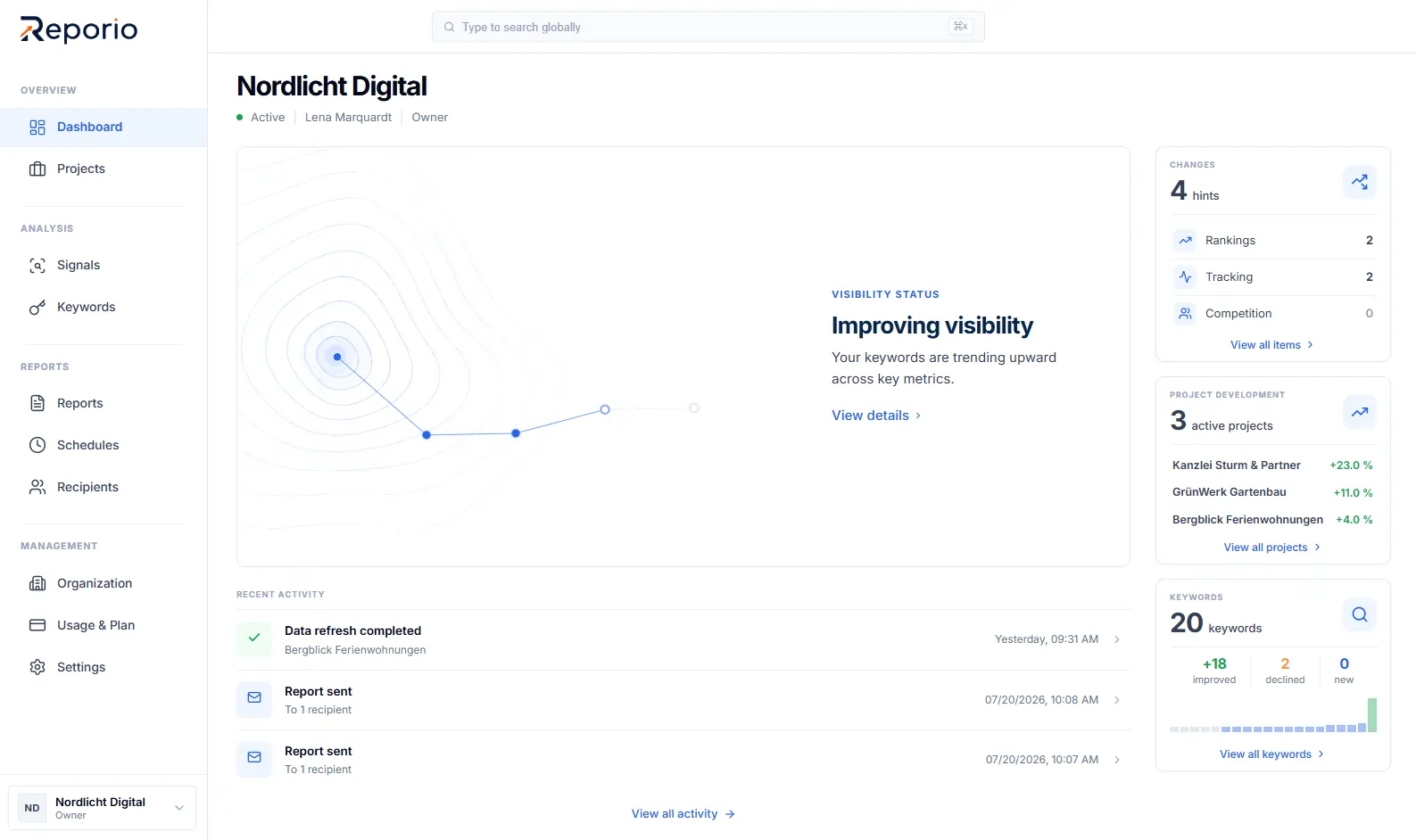Click the +18 improved keywords stat
This screenshot has width=1416, height=840.
[x=1214, y=671]
